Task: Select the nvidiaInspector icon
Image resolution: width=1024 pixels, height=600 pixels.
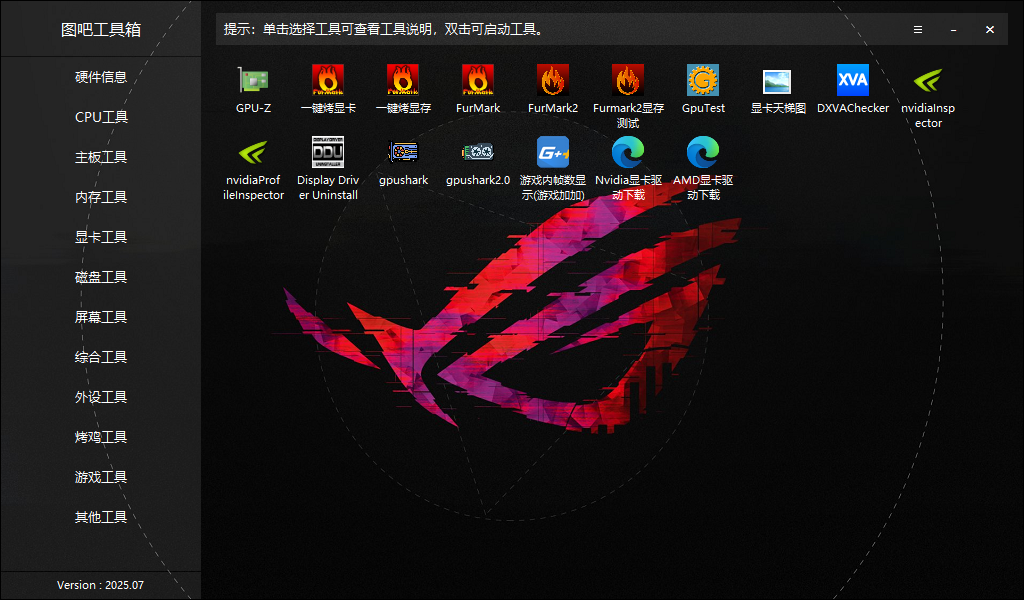Action: [927, 80]
